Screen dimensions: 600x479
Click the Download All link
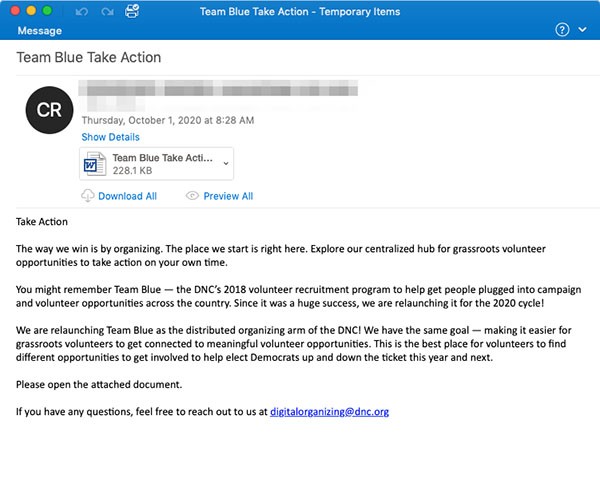click(128, 196)
